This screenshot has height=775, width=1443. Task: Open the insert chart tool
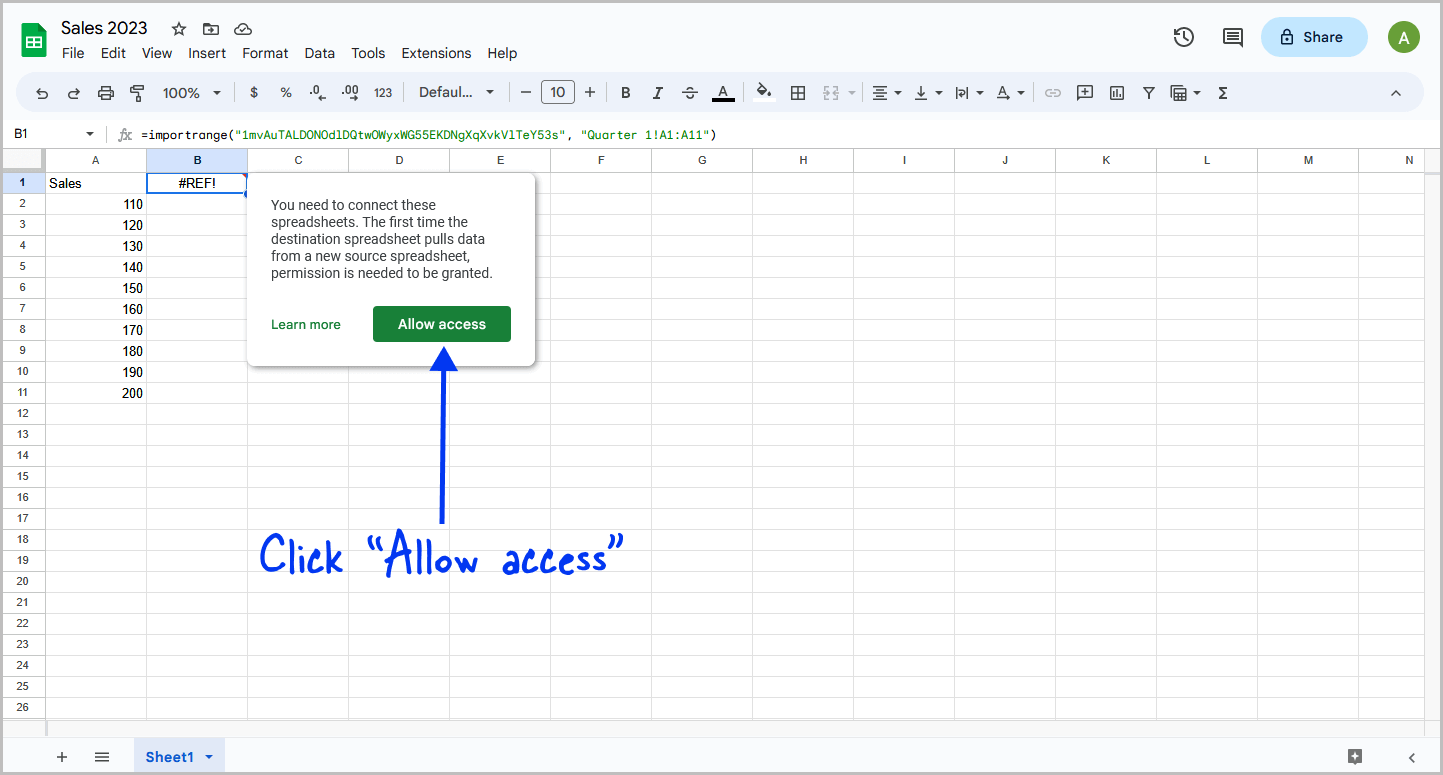(x=1116, y=92)
